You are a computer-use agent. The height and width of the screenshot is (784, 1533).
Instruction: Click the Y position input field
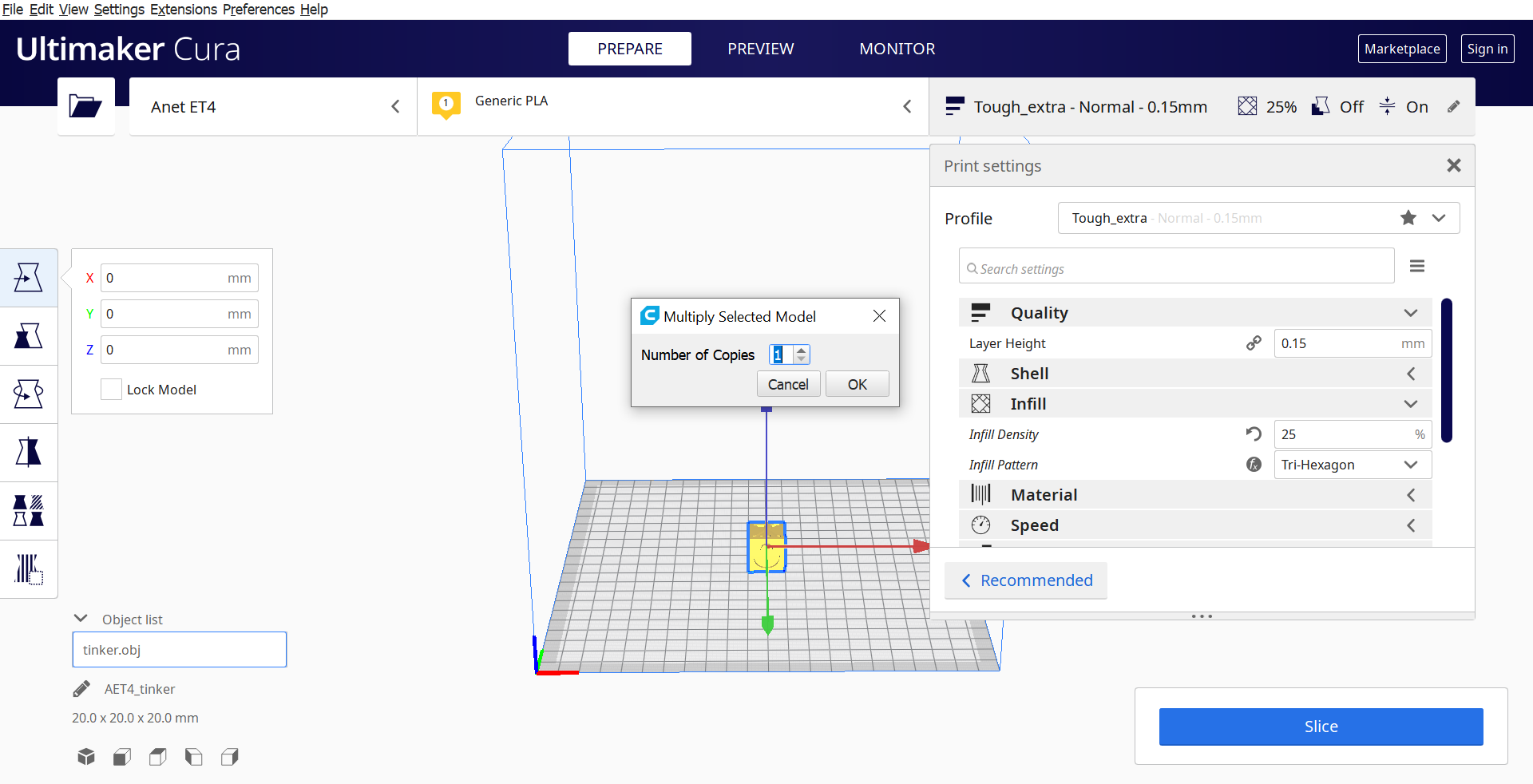180,314
